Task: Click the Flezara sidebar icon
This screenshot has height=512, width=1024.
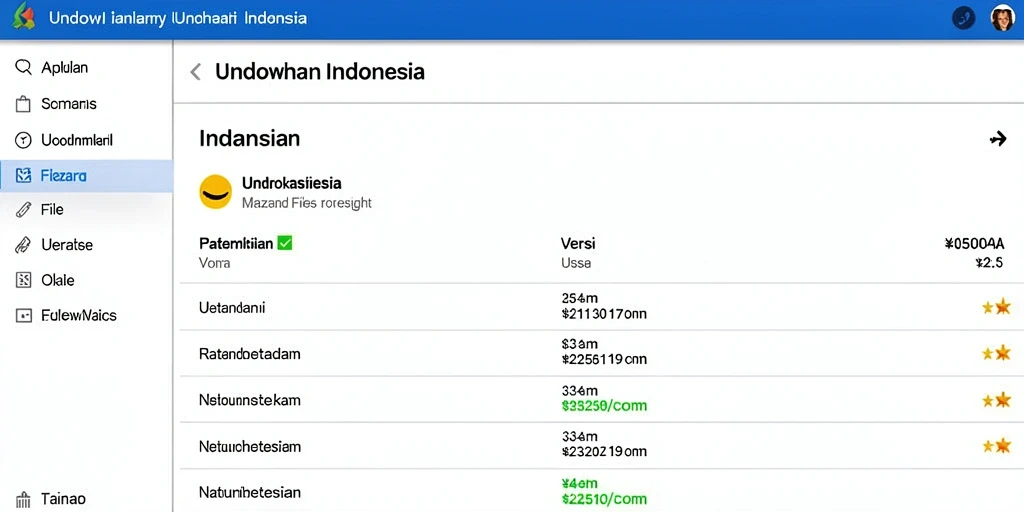Action: click(23, 175)
